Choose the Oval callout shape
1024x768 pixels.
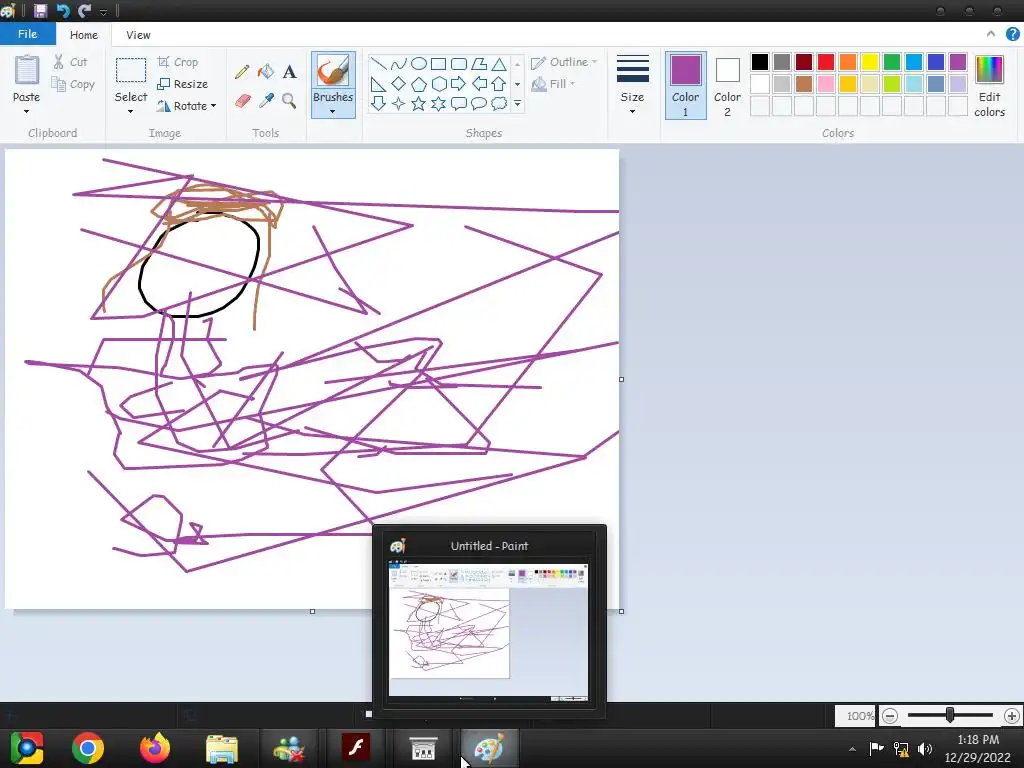coord(479,103)
